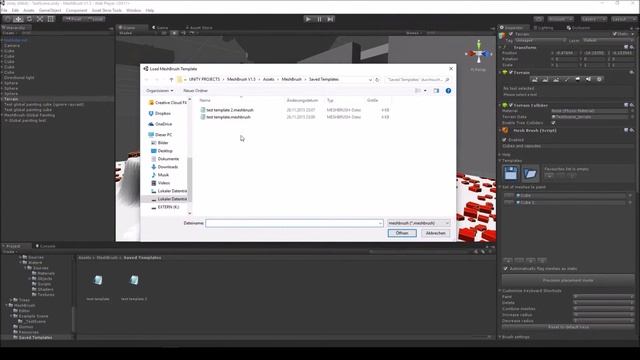Image resolution: width=640 pixels, height=360 pixels.
Task: Switch to the Game tab
Action: click(x=160, y=28)
